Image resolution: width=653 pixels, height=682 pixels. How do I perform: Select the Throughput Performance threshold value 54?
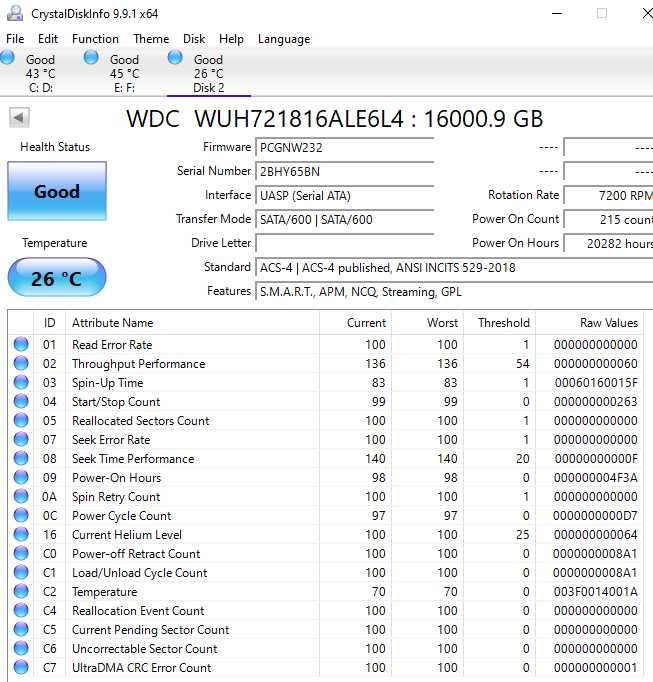point(522,364)
